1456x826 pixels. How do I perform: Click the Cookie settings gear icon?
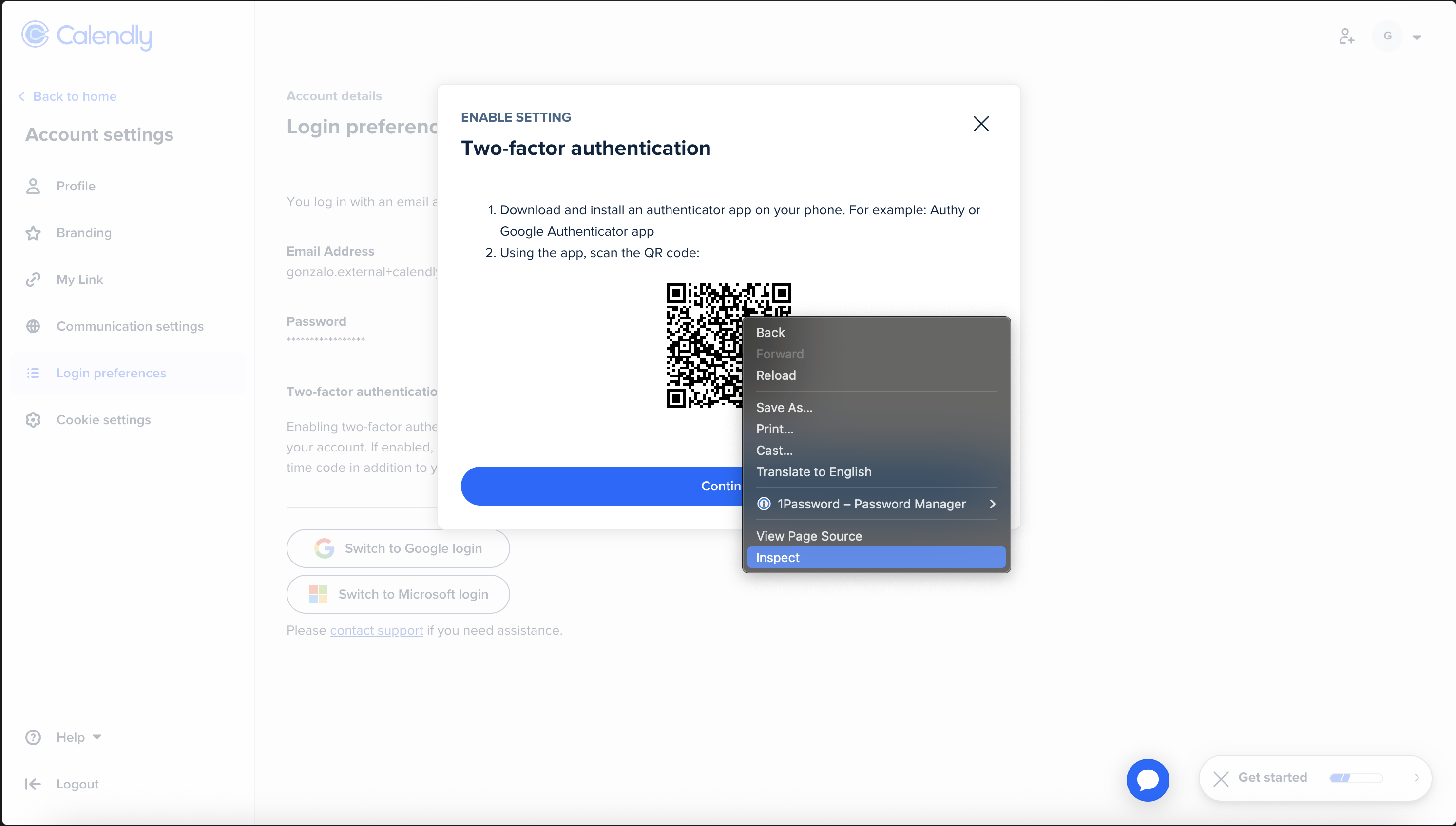pos(33,420)
